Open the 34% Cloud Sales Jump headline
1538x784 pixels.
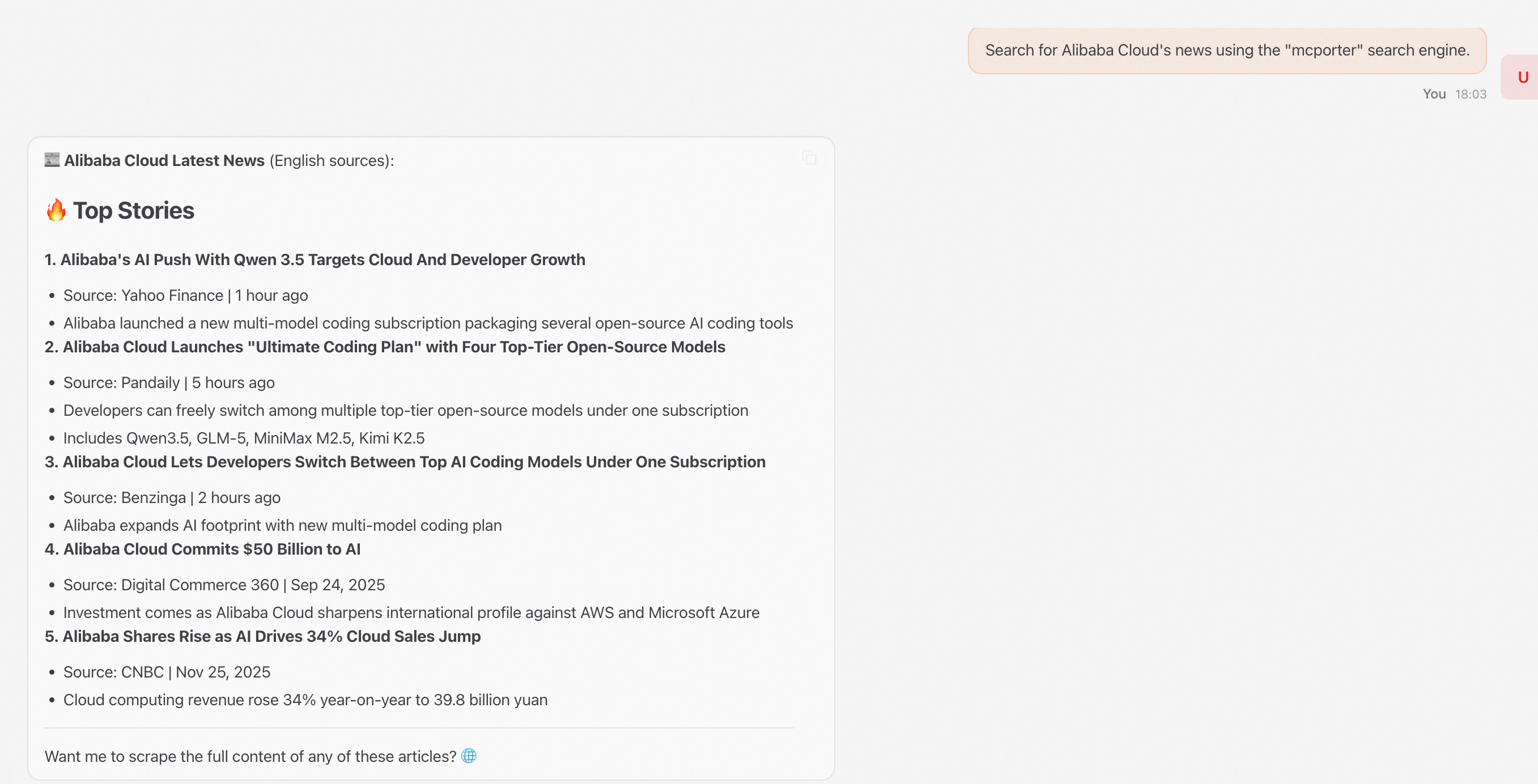click(x=263, y=636)
